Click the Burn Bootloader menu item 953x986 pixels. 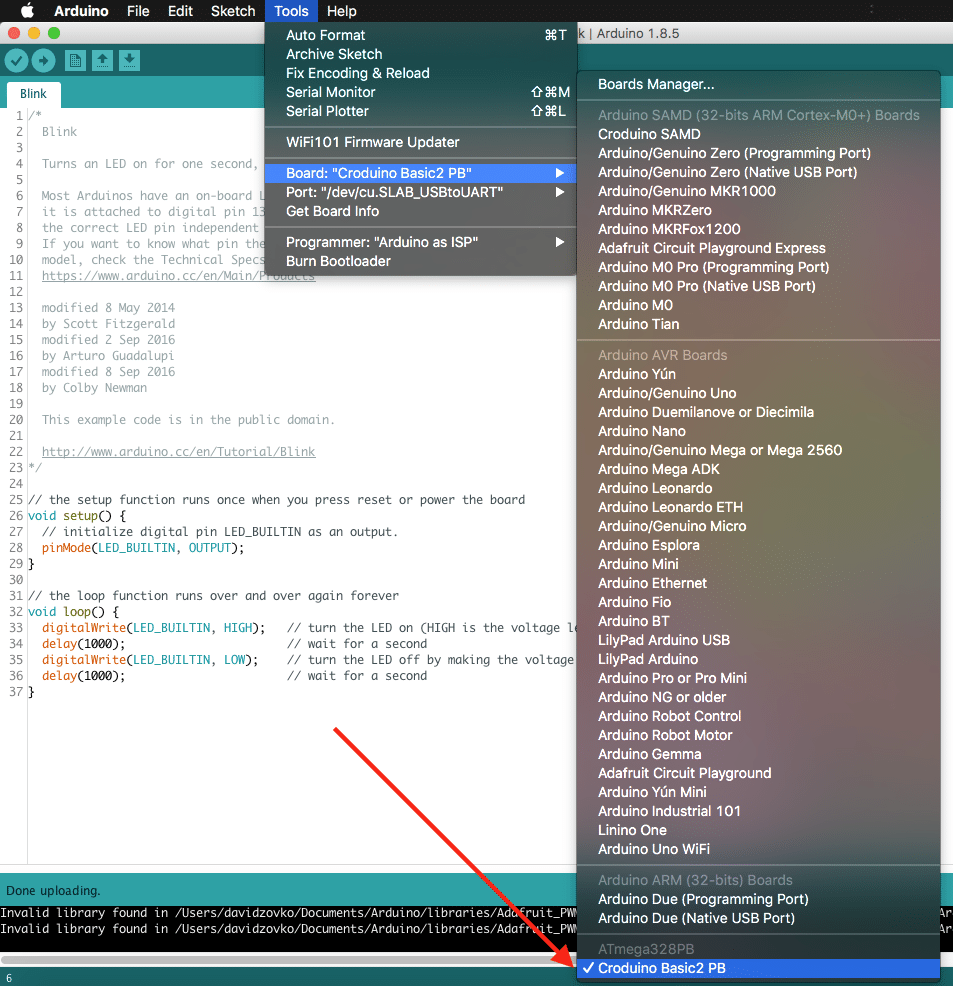(x=338, y=261)
